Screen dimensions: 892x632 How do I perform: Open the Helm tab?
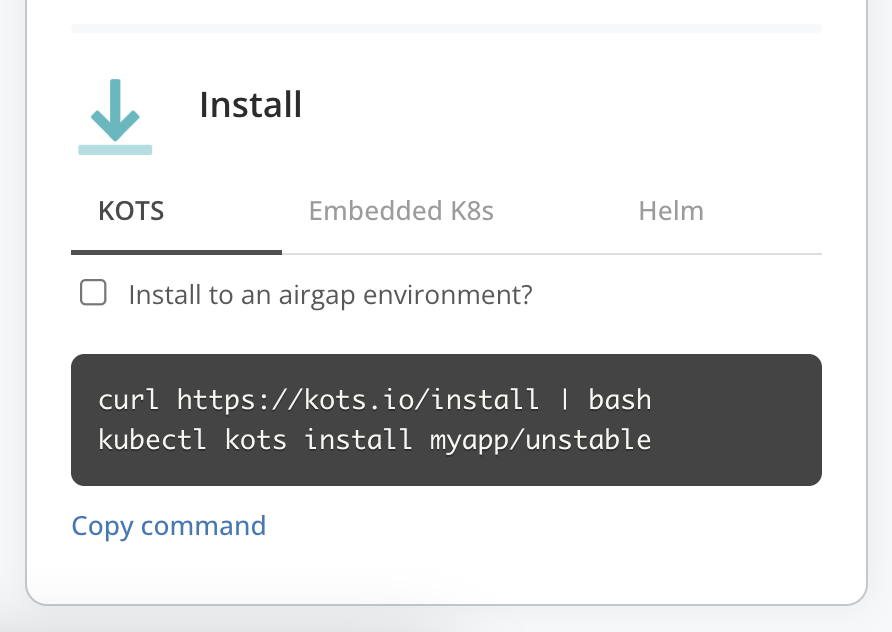pos(671,211)
